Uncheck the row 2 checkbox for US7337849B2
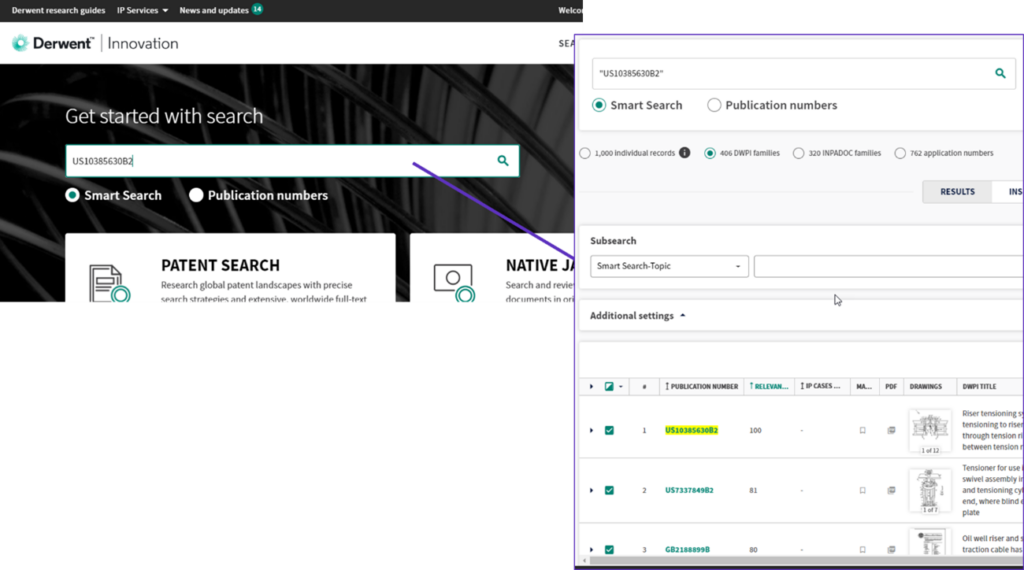This screenshot has height=570, width=1024. [x=609, y=490]
